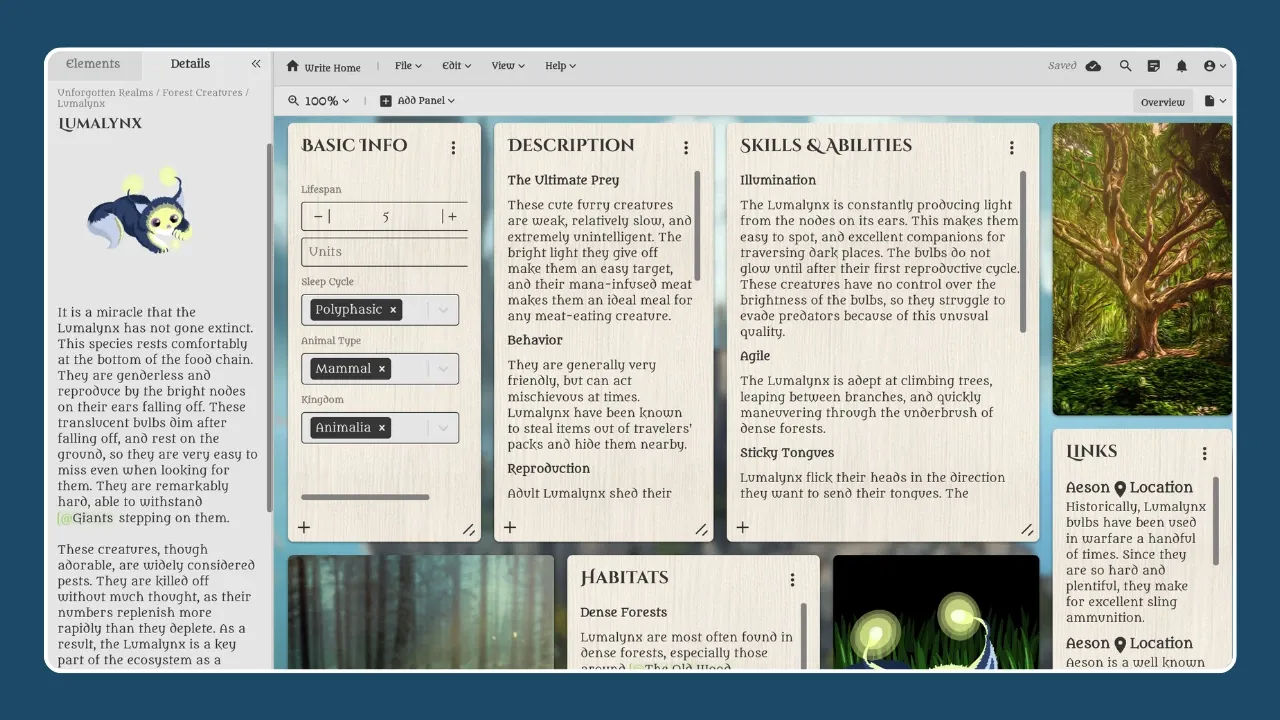The image size is (1280, 720).
Task: Open the cloud saved status icon
Action: [1093, 66]
